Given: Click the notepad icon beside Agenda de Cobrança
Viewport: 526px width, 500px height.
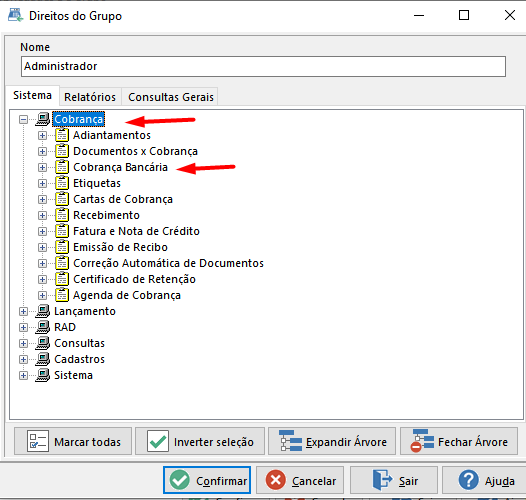Looking at the screenshot, I should [x=62, y=295].
